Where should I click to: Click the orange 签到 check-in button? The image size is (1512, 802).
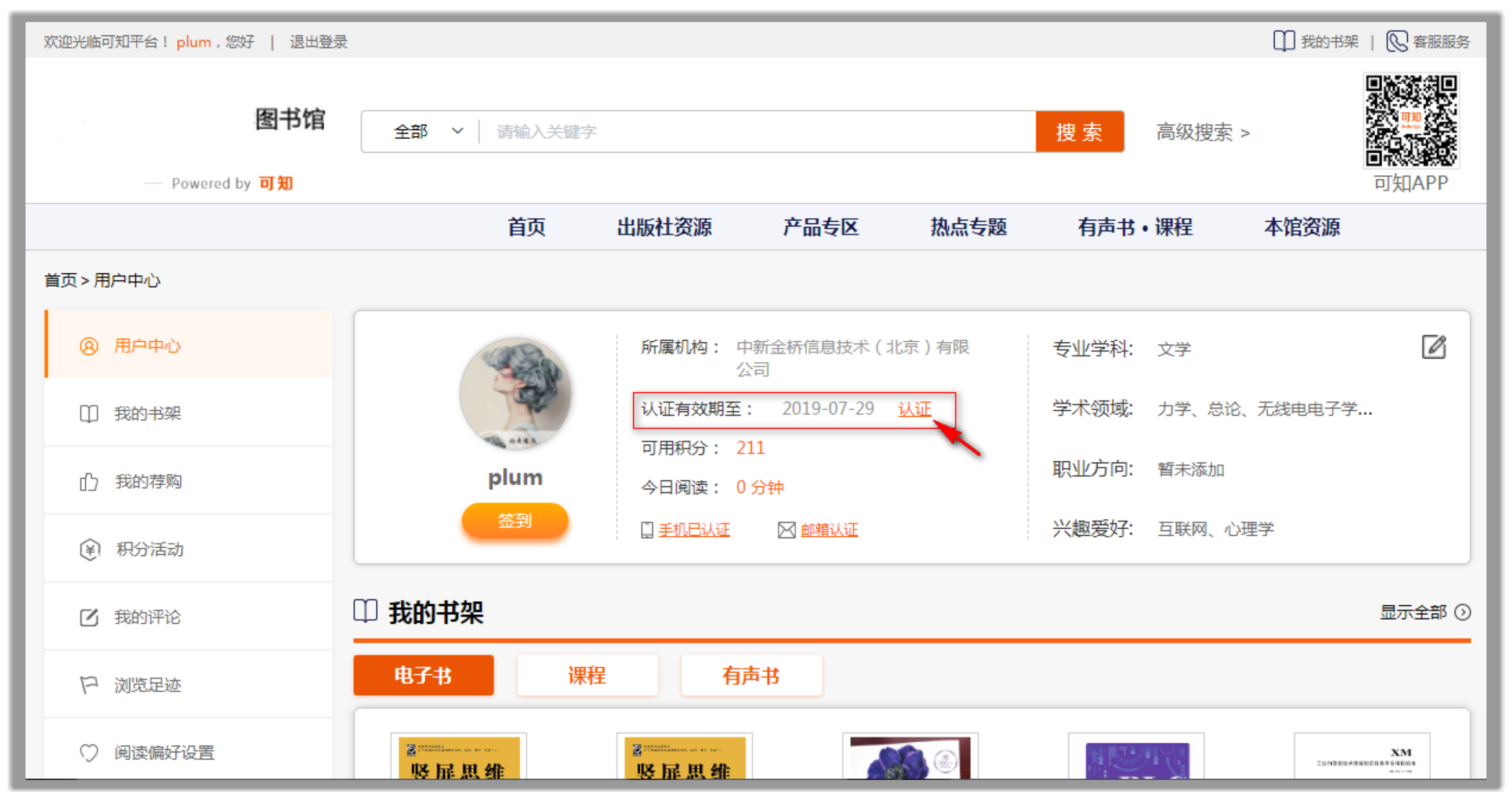(x=515, y=521)
